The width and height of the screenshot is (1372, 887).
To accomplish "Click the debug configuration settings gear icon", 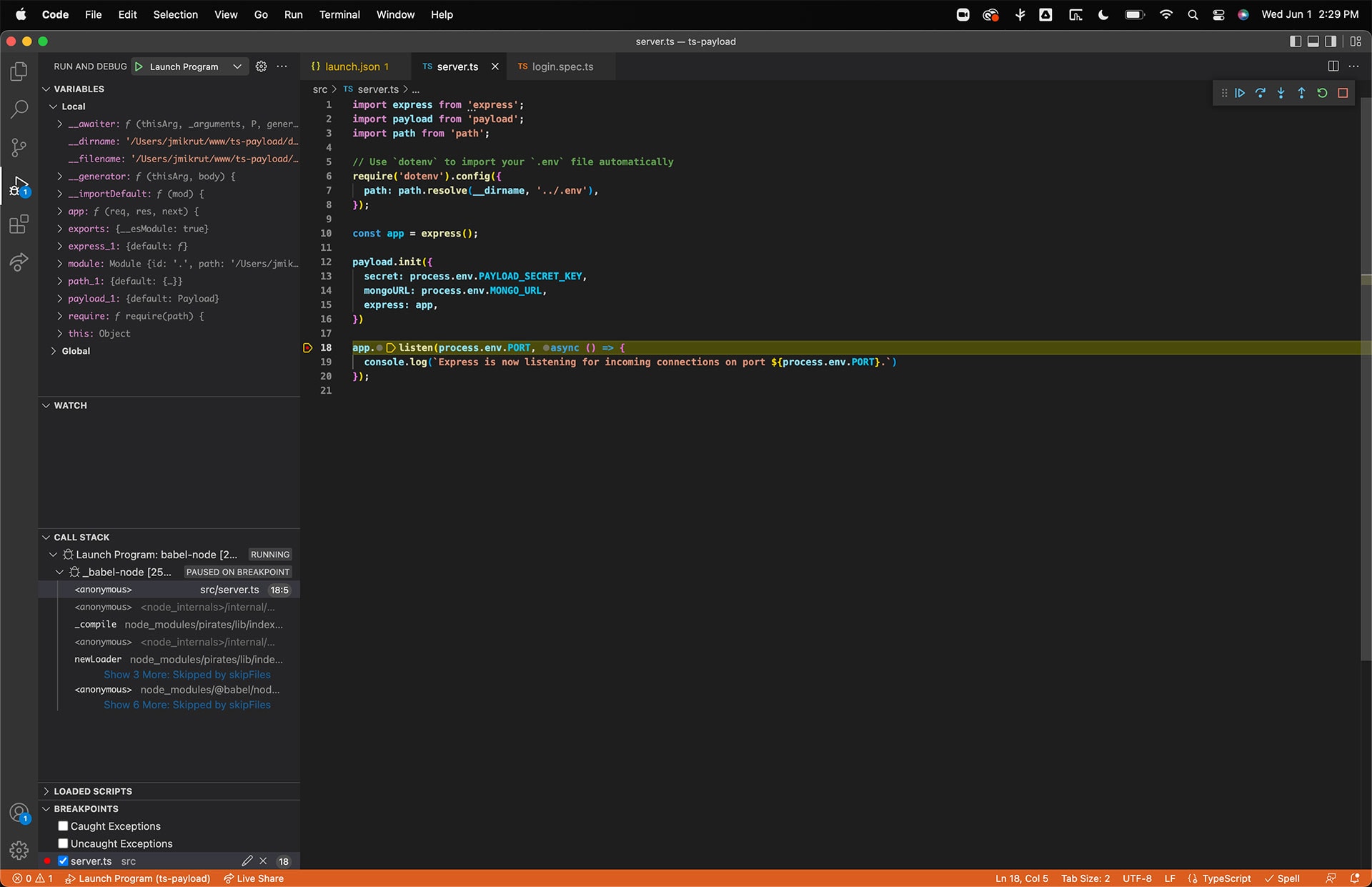I will coord(261,64).
